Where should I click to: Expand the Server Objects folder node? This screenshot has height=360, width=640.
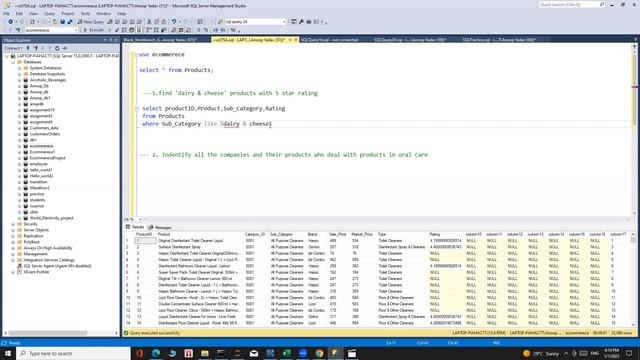[13, 230]
